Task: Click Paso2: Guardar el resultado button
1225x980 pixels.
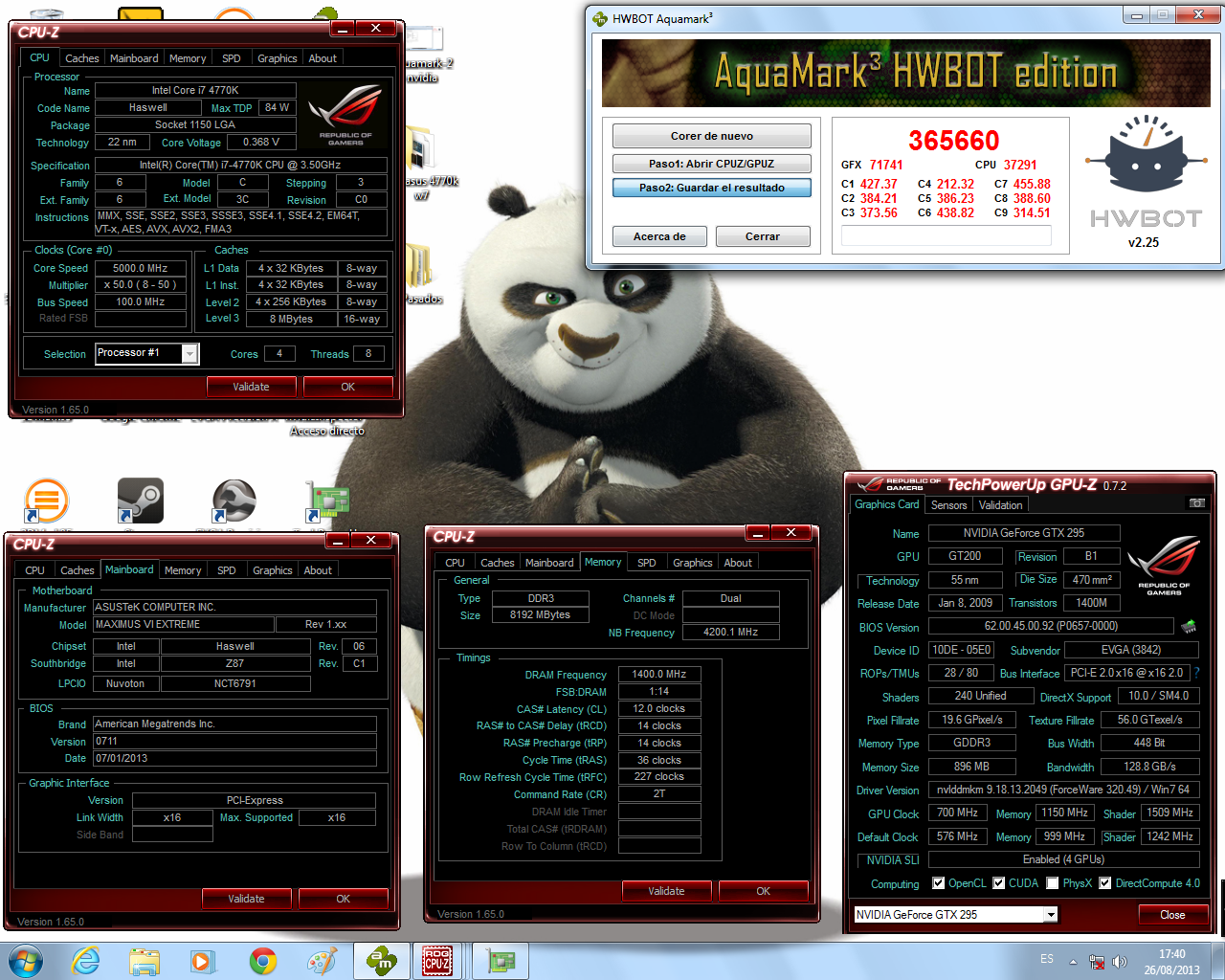Action: click(x=712, y=188)
